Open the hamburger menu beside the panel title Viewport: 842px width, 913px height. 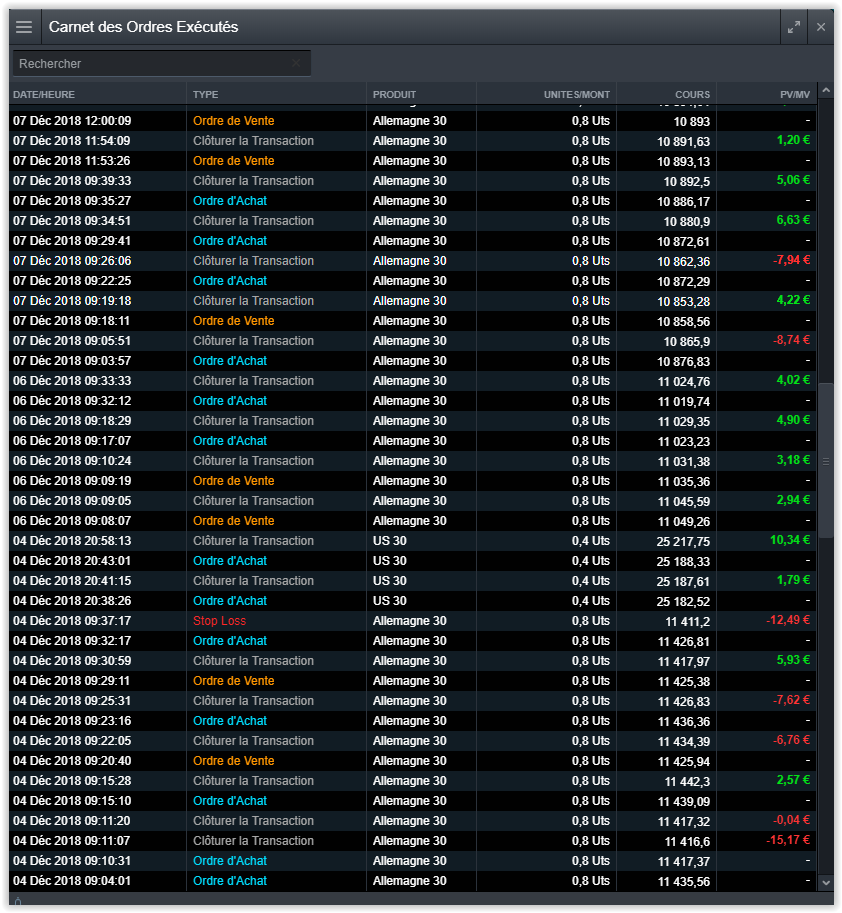pos(24,27)
